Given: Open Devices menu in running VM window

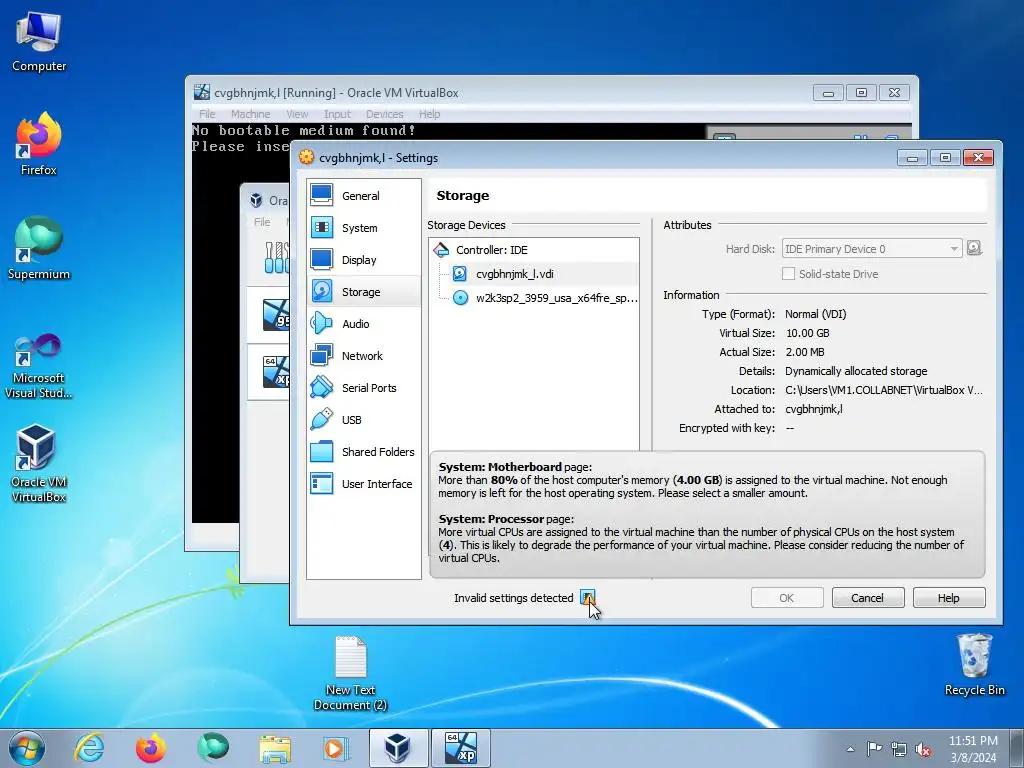Looking at the screenshot, I should pyautogui.click(x=385, y=114).
